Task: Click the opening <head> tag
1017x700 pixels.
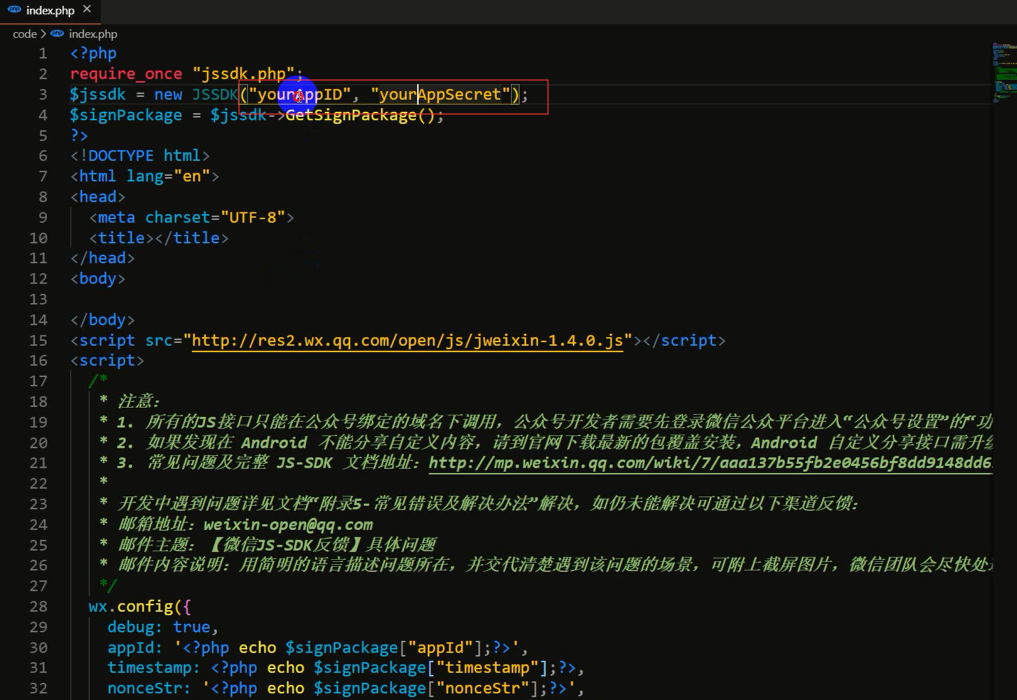Action: coord(97,197)
